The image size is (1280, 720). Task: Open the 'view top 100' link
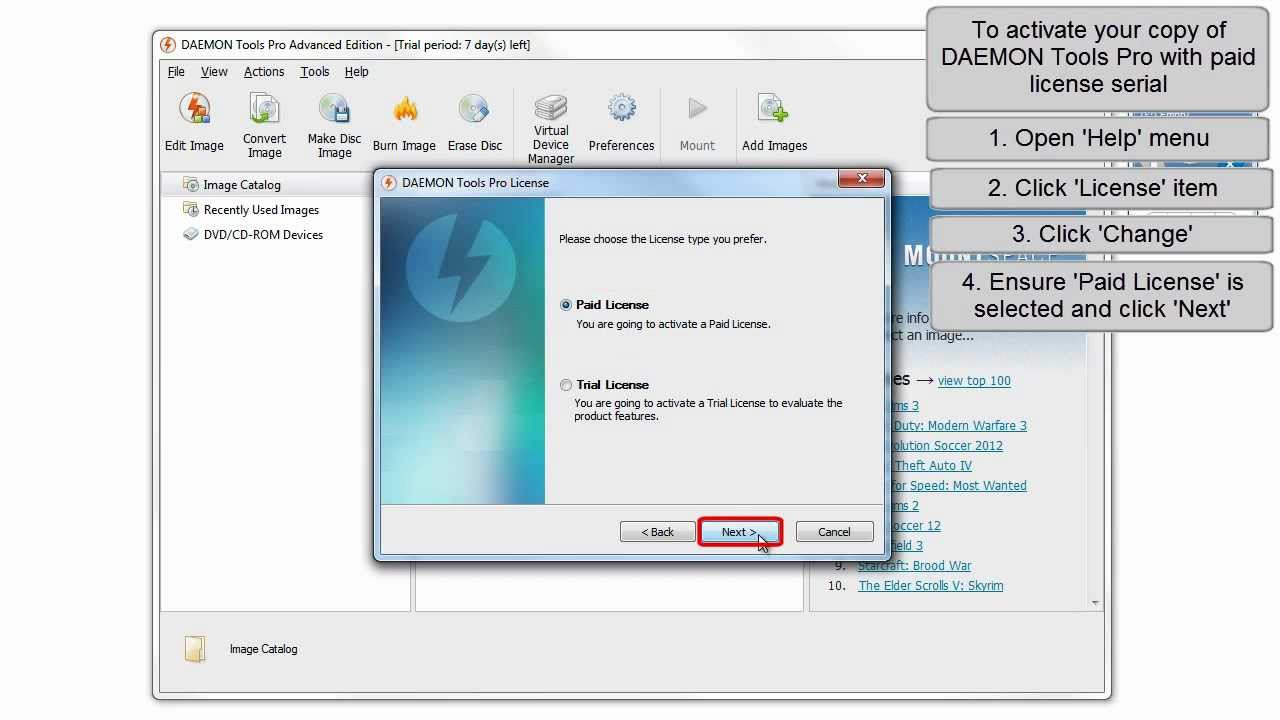pos(974,381)
